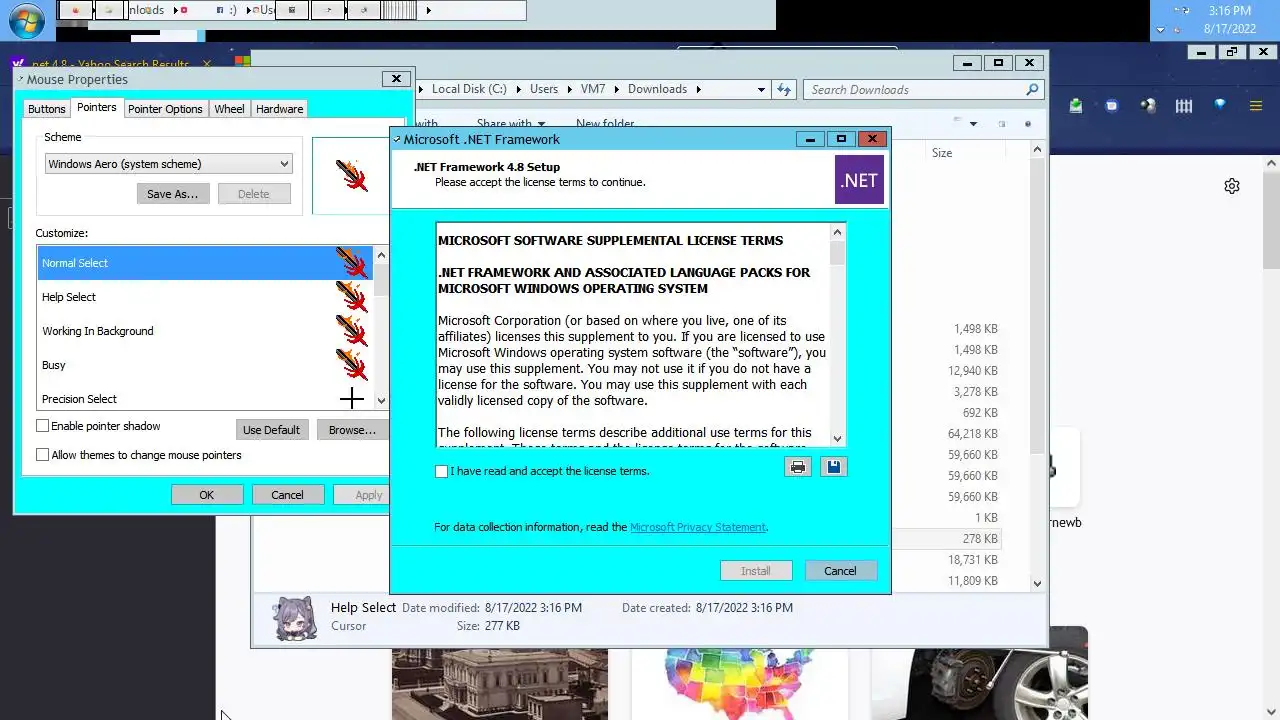Image resolution: width=1280 pixels, height=720 pixels.
Task: Switch to the Wheel tab
Action: point(229,109)
